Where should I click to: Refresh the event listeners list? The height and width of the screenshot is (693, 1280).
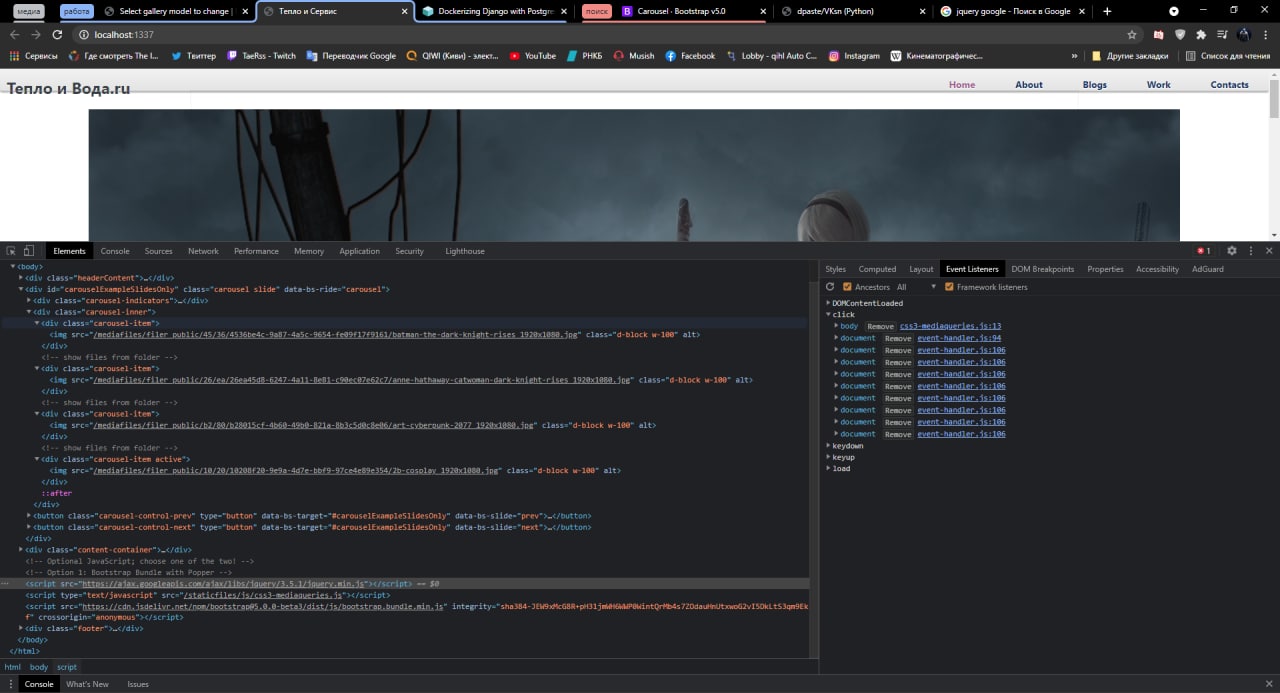click(x=830, y=287)
